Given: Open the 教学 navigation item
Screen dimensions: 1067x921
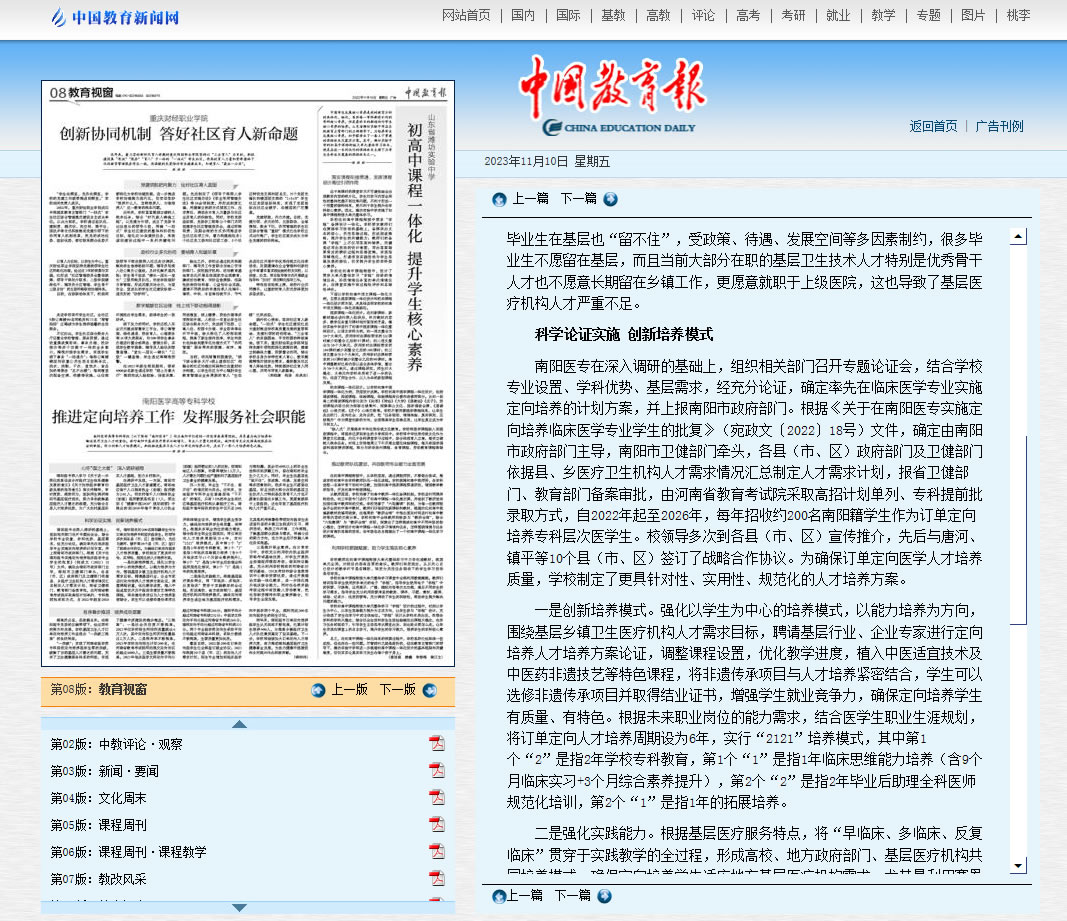Looking at the screenshot, I should [883, 16].
